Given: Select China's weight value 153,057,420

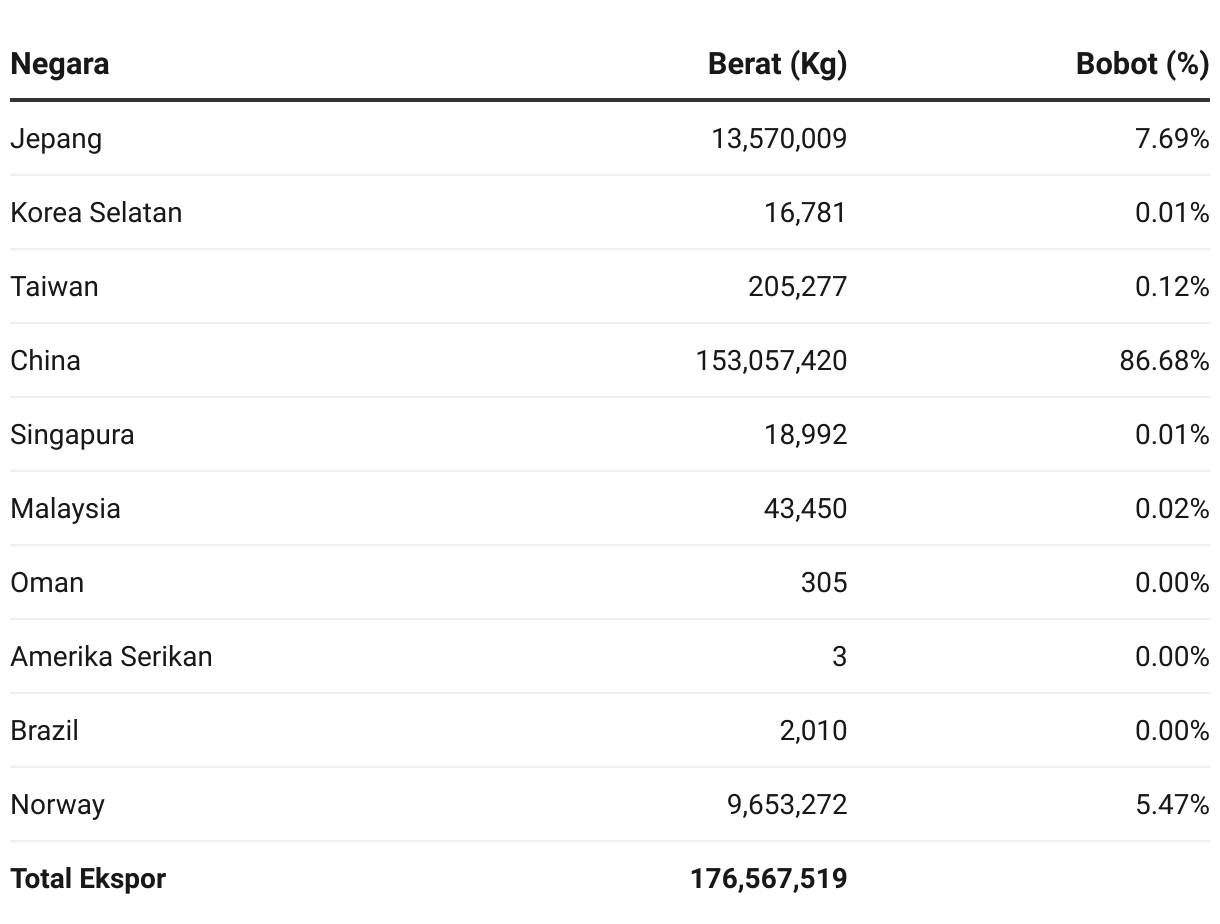Looking at the screenshot, I should tap(771, 361).
